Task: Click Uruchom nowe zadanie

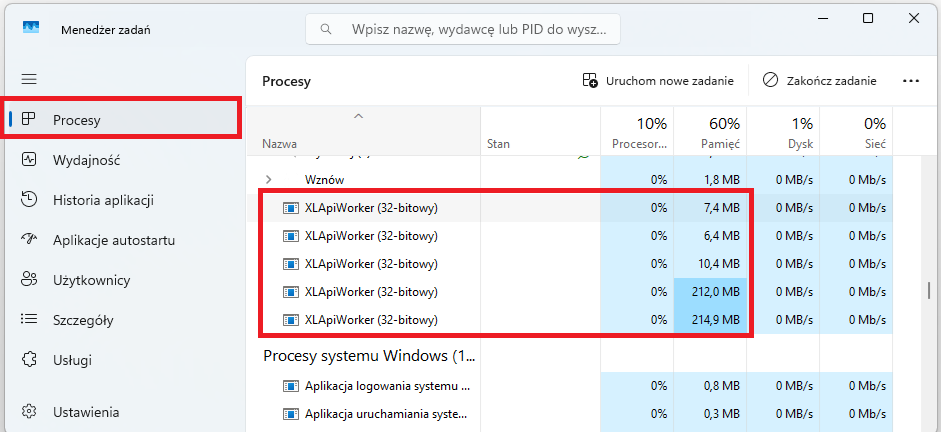Action: click(x=658, y=80)
